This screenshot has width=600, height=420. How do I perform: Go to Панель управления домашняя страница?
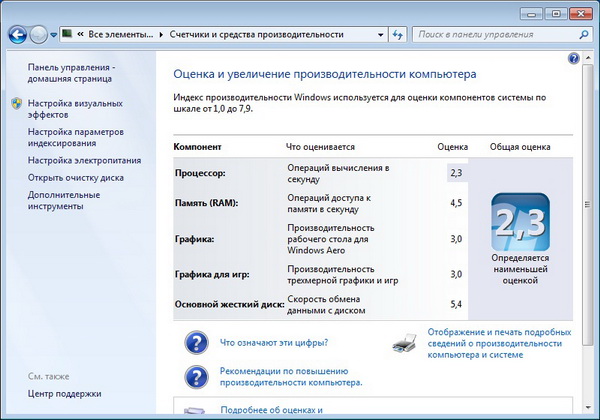click(x=71, y=74)
